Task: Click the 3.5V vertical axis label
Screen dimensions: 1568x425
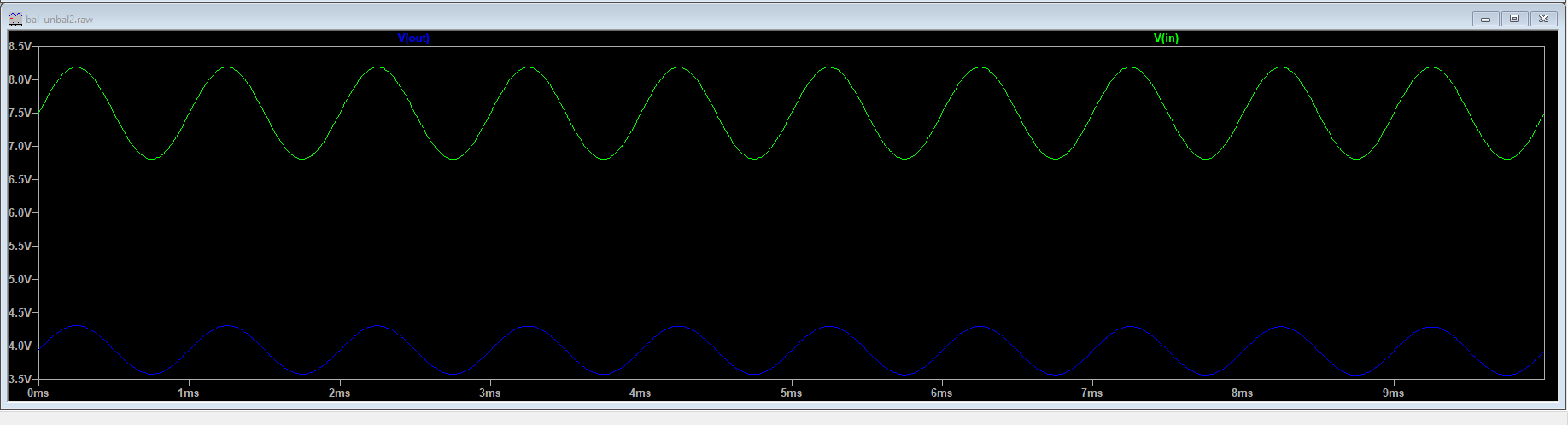Action: 20,379
